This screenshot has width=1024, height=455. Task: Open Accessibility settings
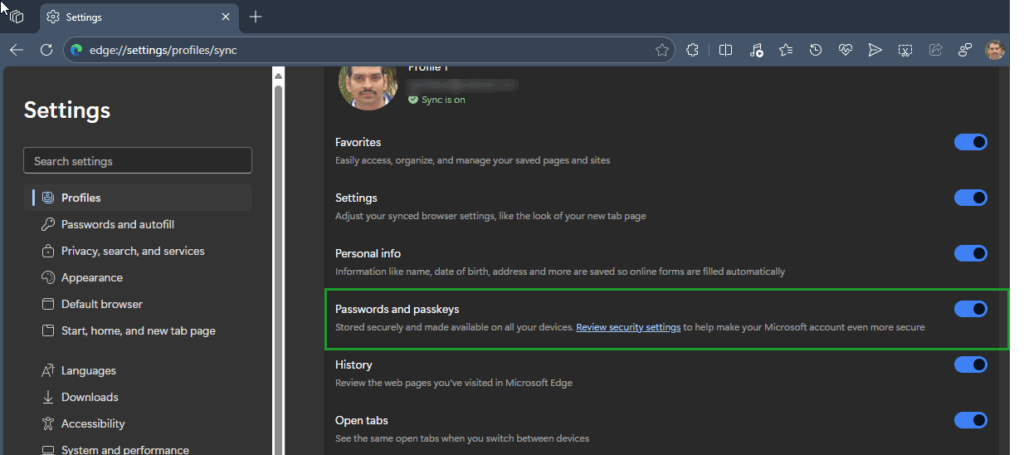pos(93,424)
